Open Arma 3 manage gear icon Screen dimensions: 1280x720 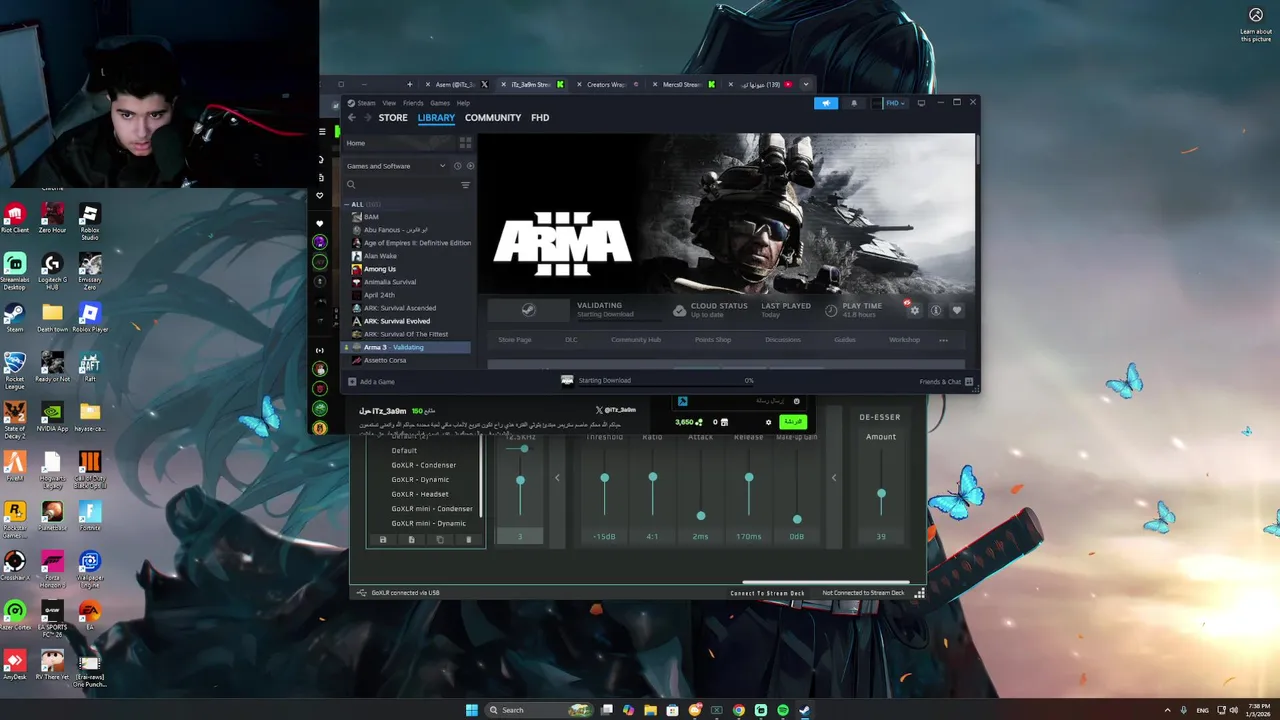pos(914,310)
